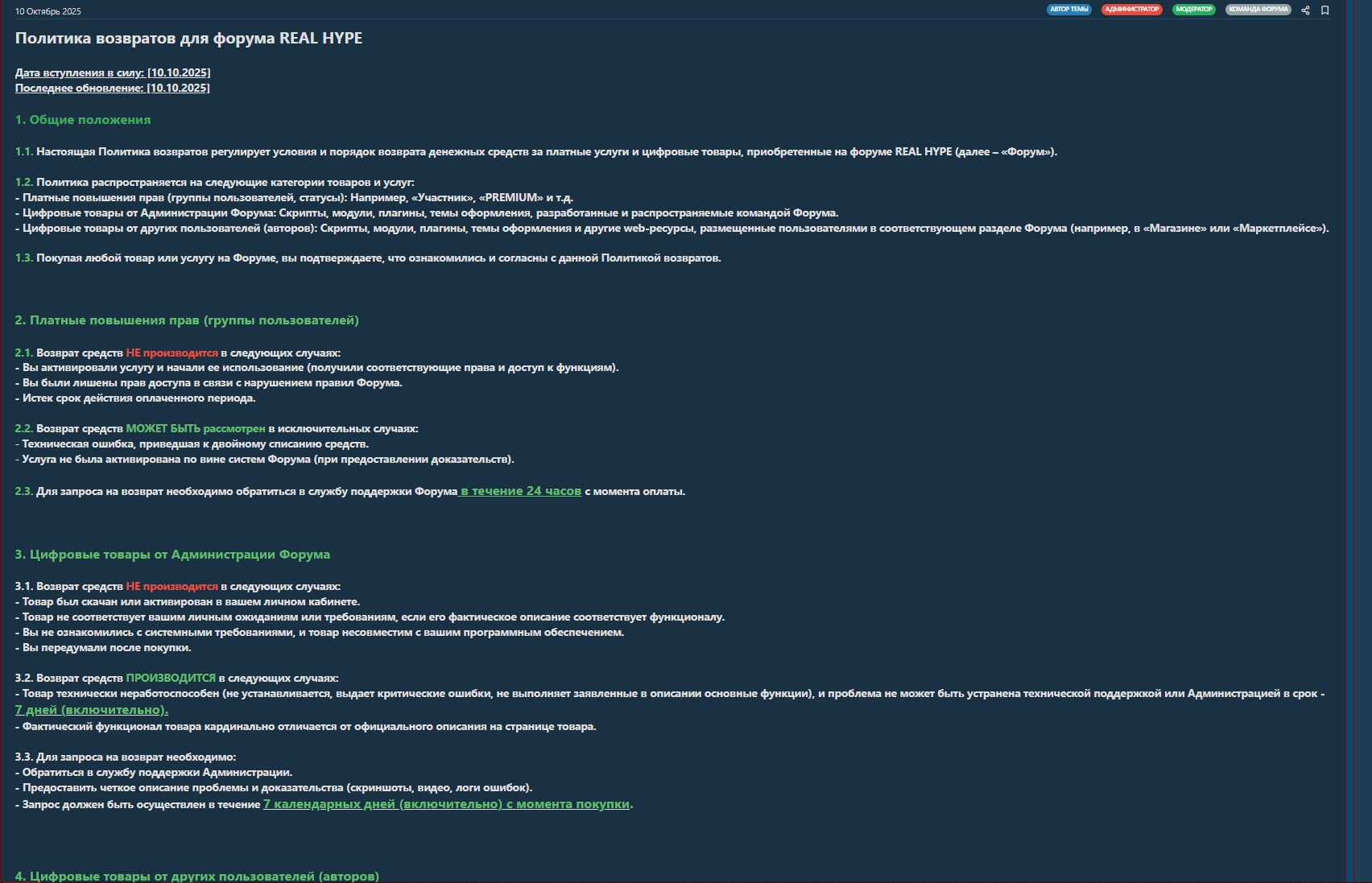Click heading '2. Платные повышения прав'

pos(187,320)
